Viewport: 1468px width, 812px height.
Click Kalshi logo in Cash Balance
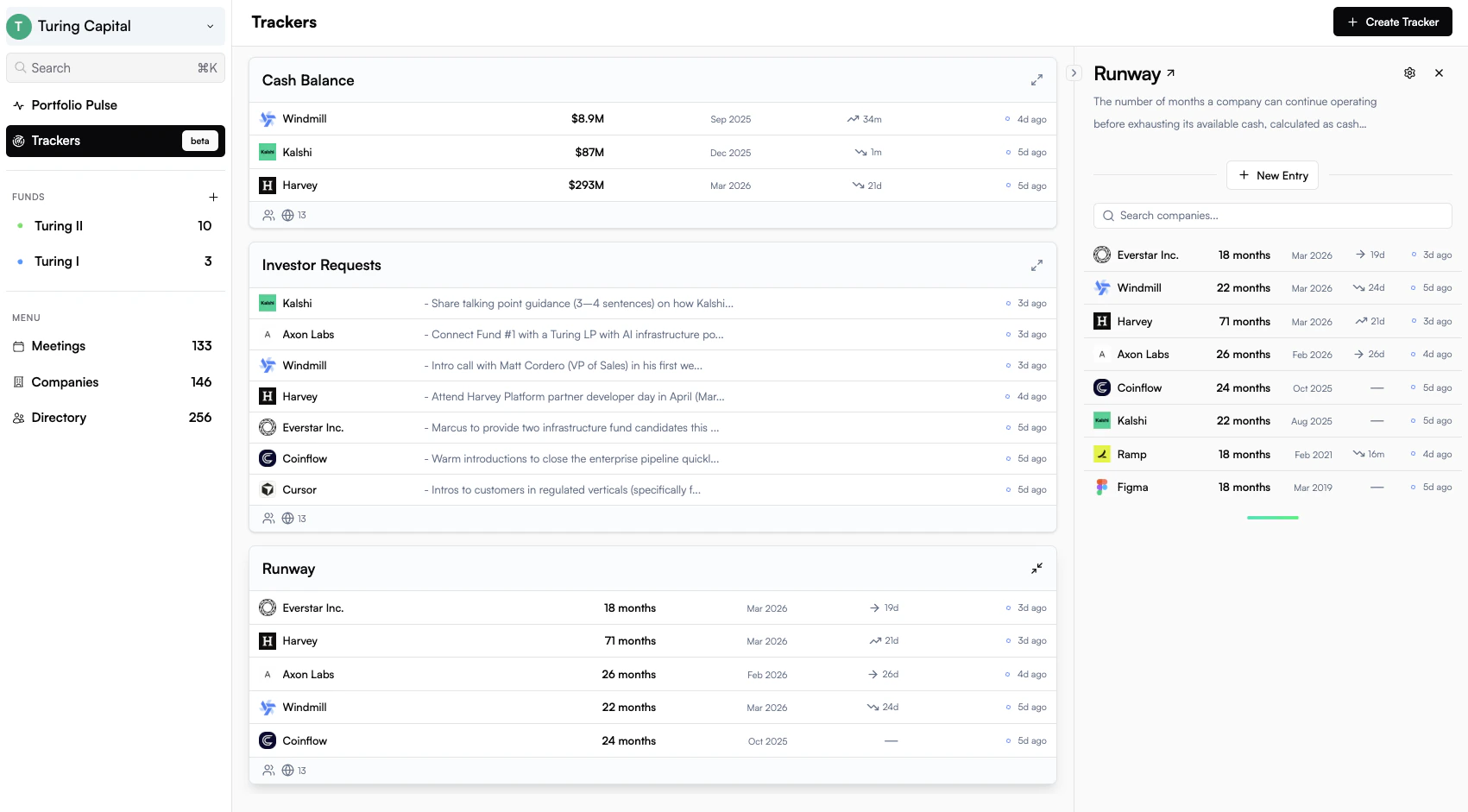point(268,152)
